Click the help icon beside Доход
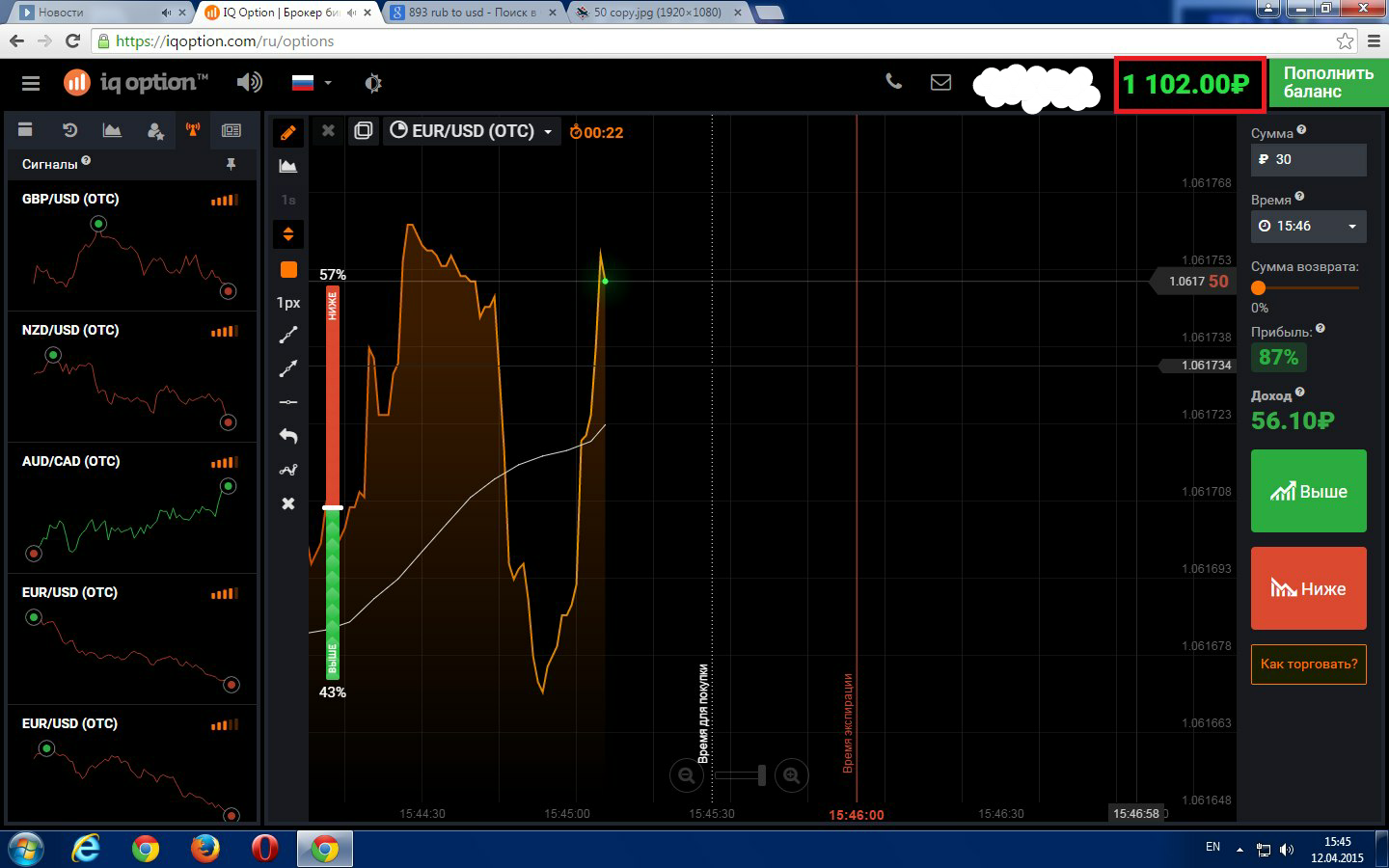This screenshot has width=1389, height=868. (x=1300, y=393)
